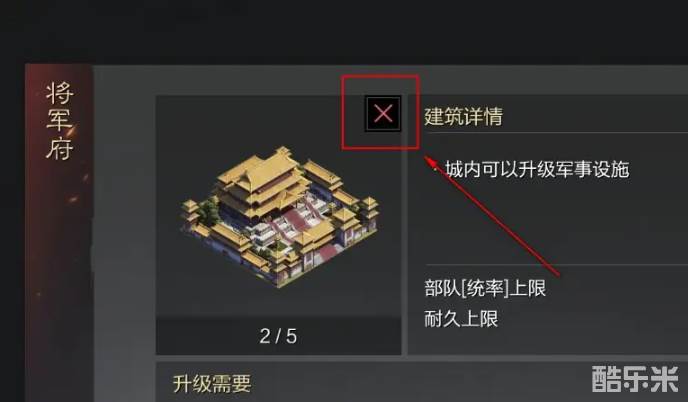Click the bullet dot before 城内可以升级军事设施

(x=435, y=169)
